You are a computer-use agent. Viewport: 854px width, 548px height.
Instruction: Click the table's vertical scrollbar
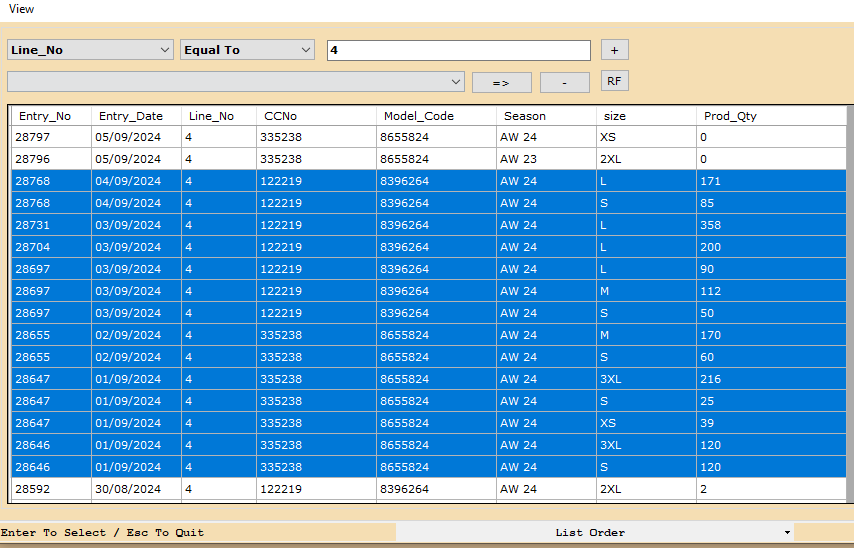point(849,300)
